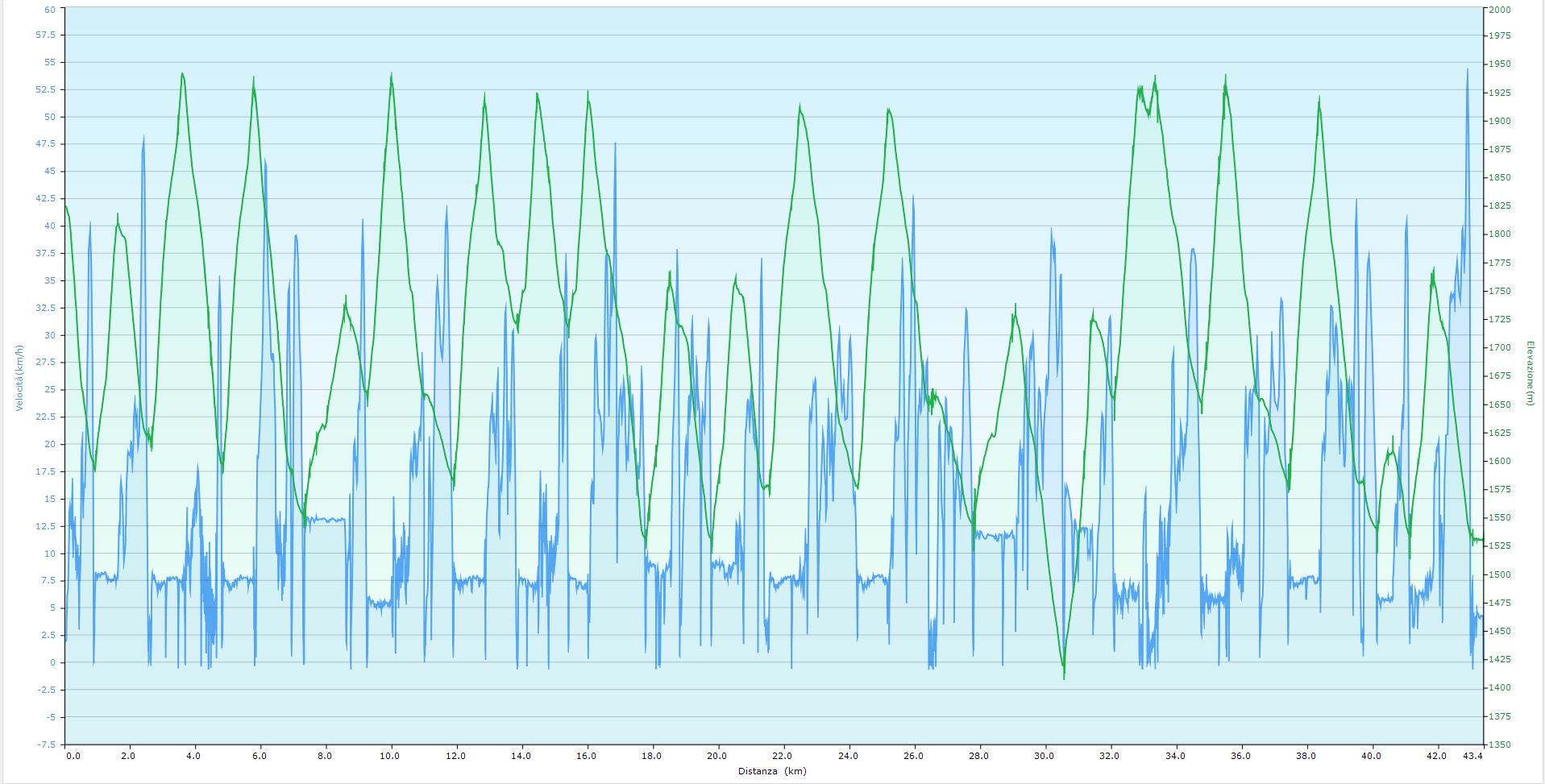The width and height of the screenshot is (1545, 784).
Task: Click the -7.5 label on the speed axis
Action: point(47,745)
